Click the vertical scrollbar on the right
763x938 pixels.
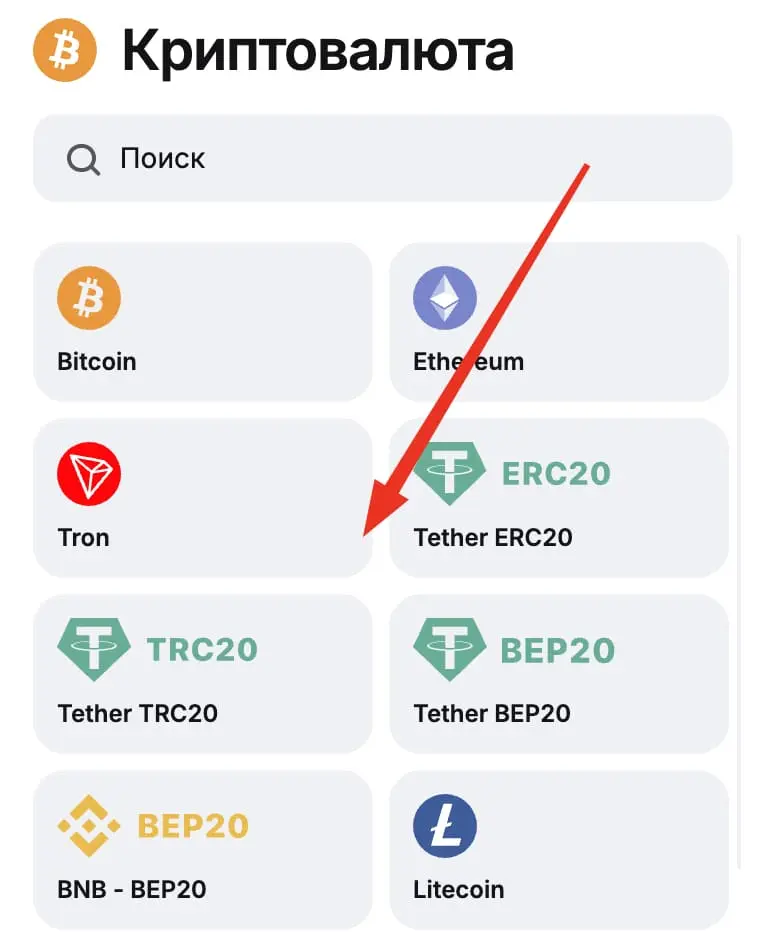coord(739,550)
